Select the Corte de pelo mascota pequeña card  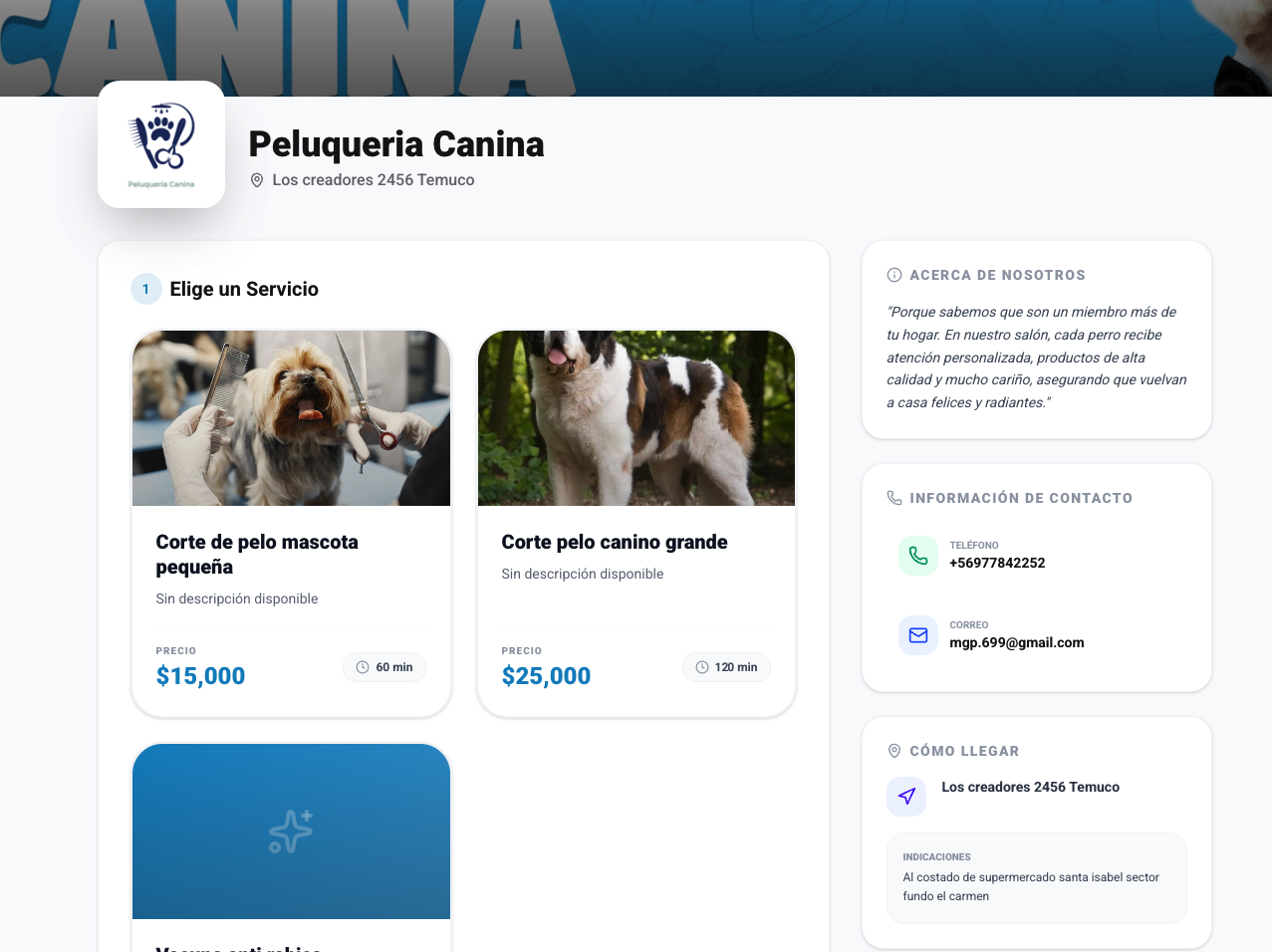click(x=292, y=524)
